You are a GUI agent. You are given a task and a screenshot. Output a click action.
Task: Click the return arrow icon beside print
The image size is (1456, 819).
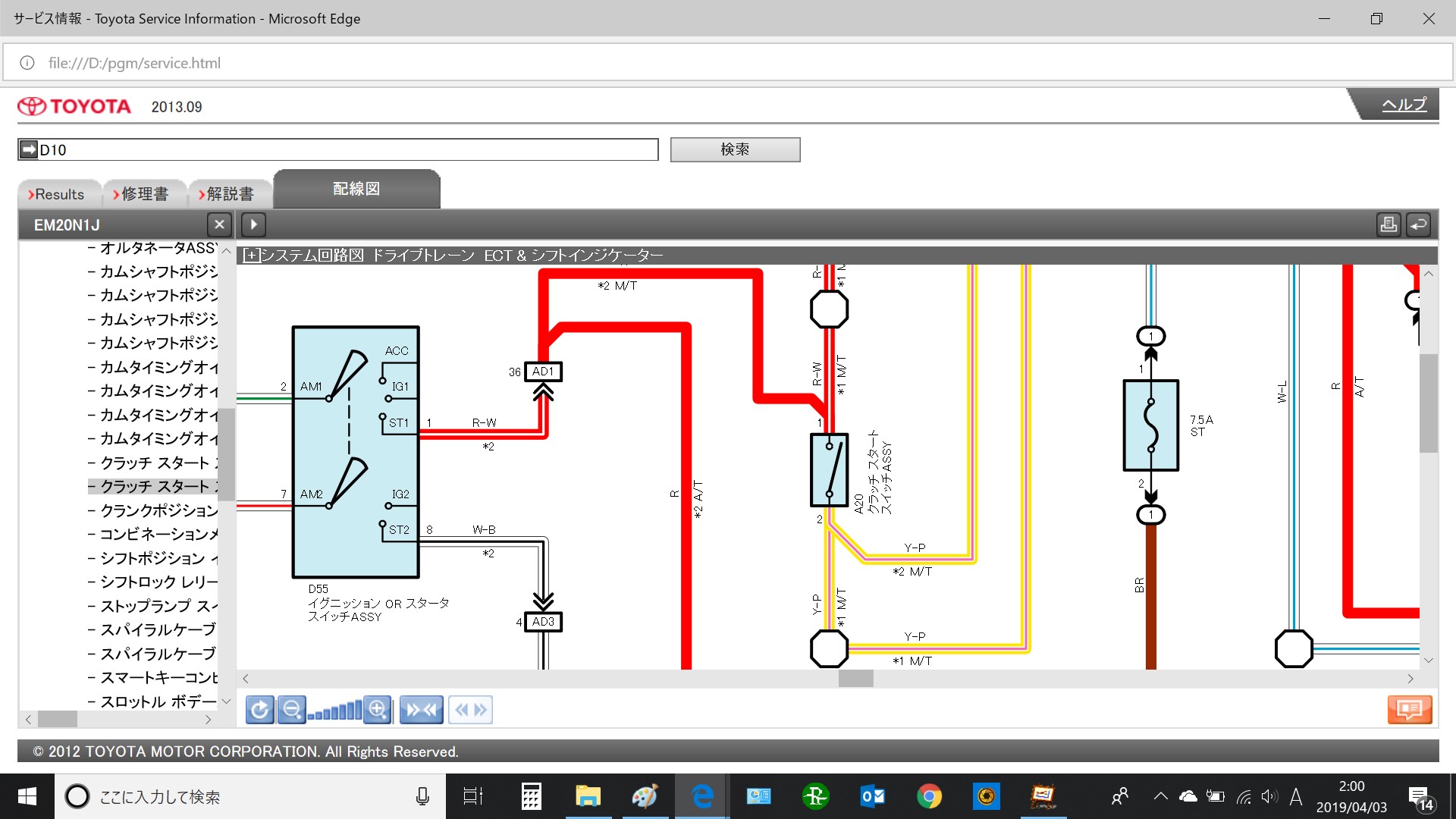point(1418,224)
